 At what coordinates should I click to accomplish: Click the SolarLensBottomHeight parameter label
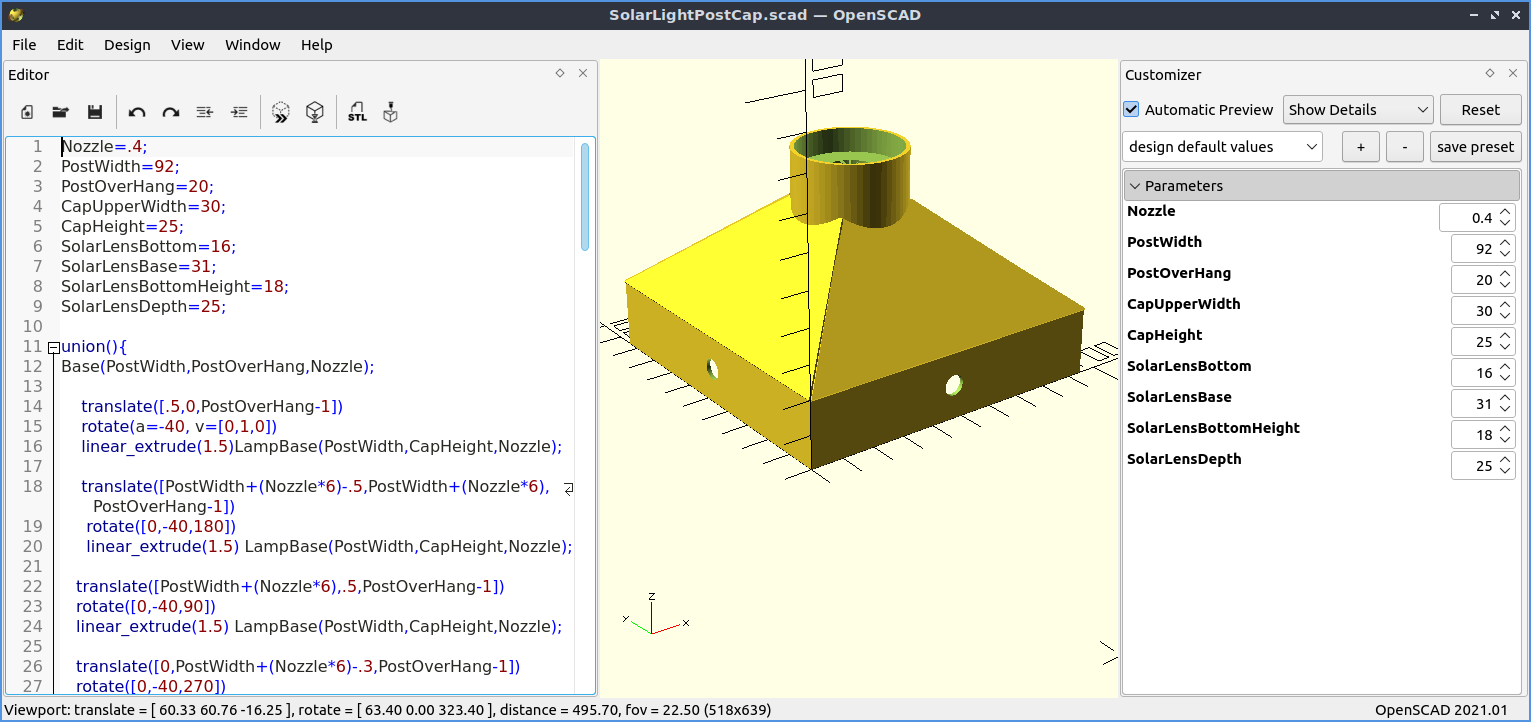click(x=1213, y=428)
